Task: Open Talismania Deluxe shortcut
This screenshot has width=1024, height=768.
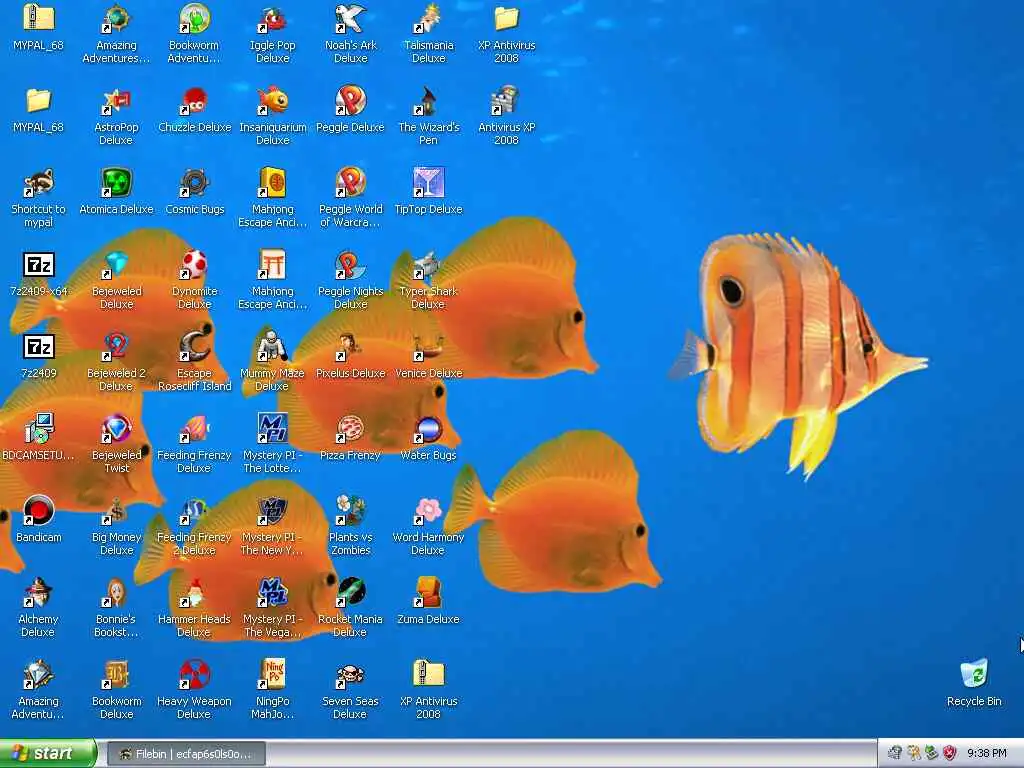Action: (x=428, y=34)
